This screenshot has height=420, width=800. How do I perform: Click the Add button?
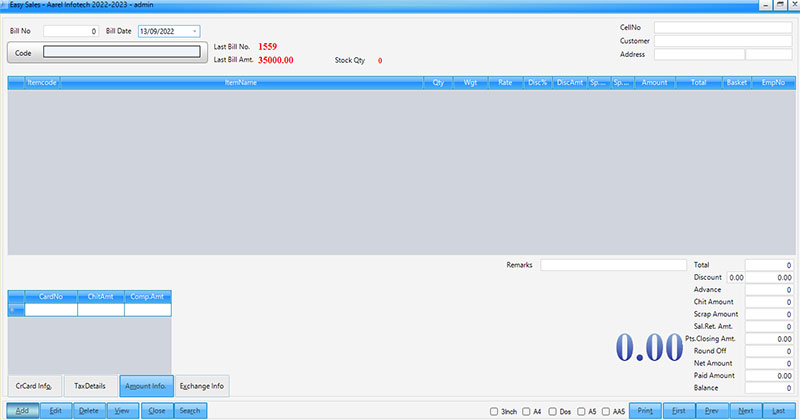coord(21,410)
